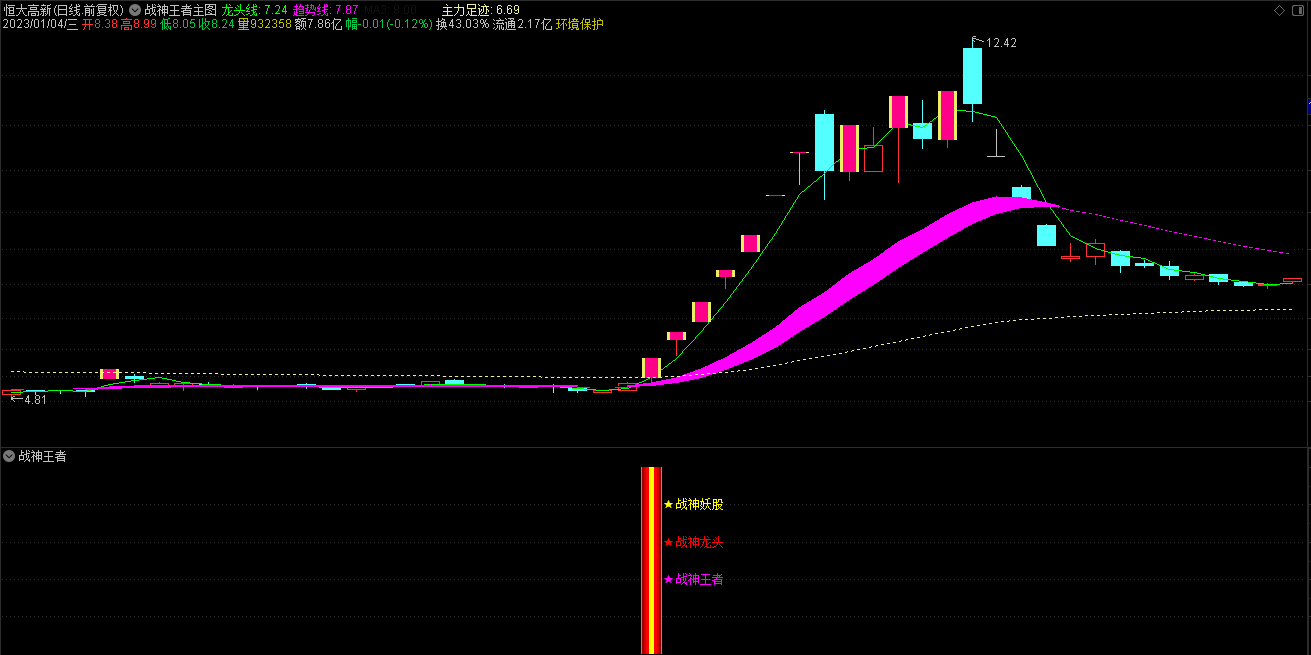Click the red star beside 战神龙头

coord(669,543)
